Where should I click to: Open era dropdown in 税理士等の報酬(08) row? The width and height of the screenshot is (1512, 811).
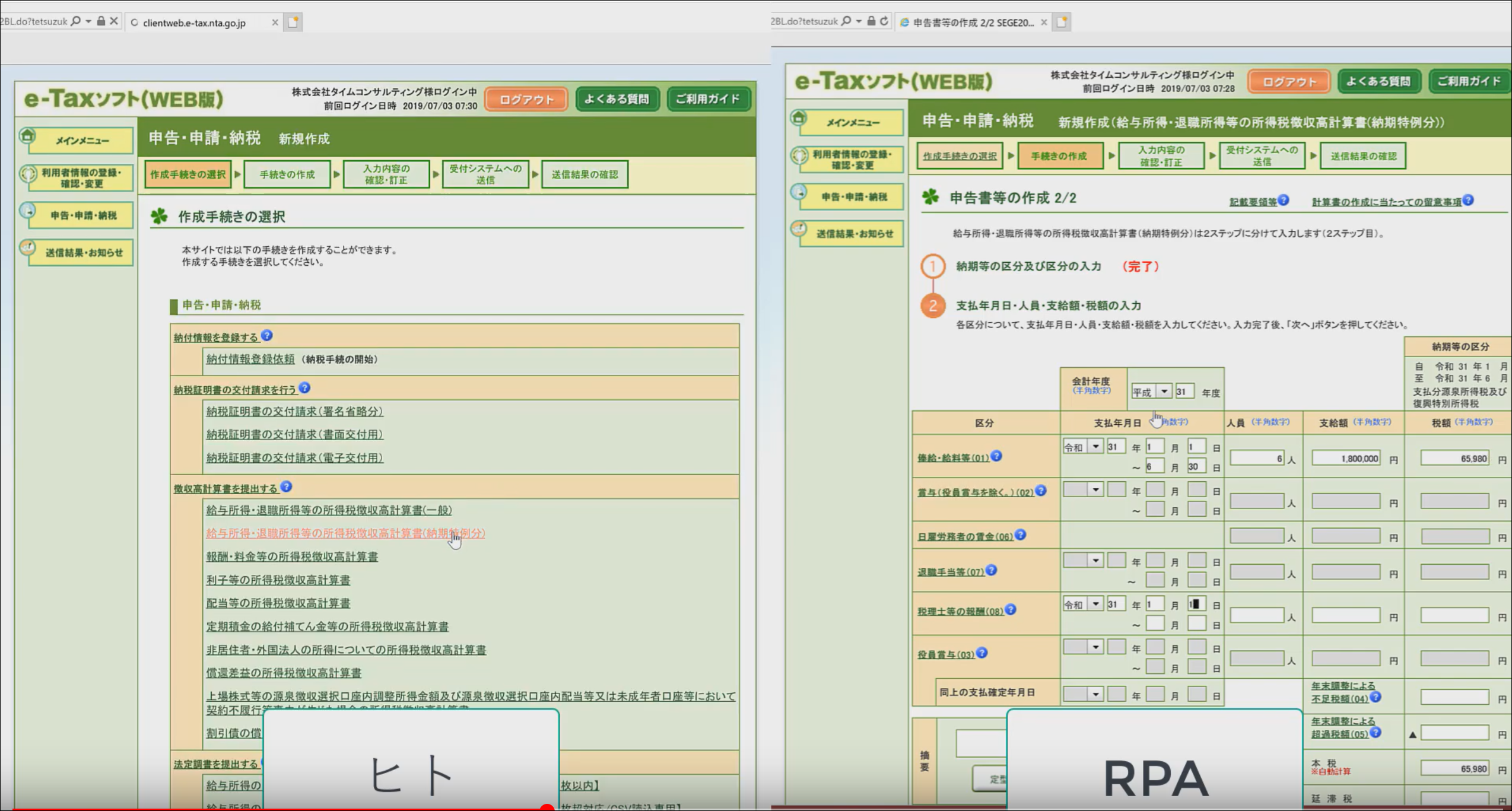(x=1084, y=605)
